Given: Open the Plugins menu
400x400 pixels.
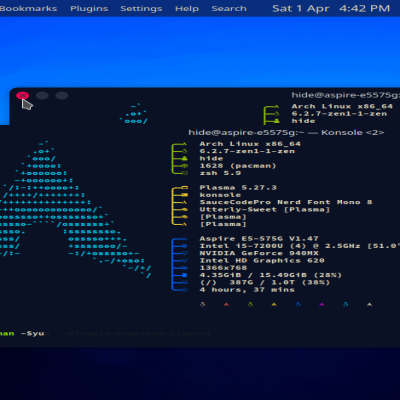Looking at the screenshot, I should [x=89, y=8].
